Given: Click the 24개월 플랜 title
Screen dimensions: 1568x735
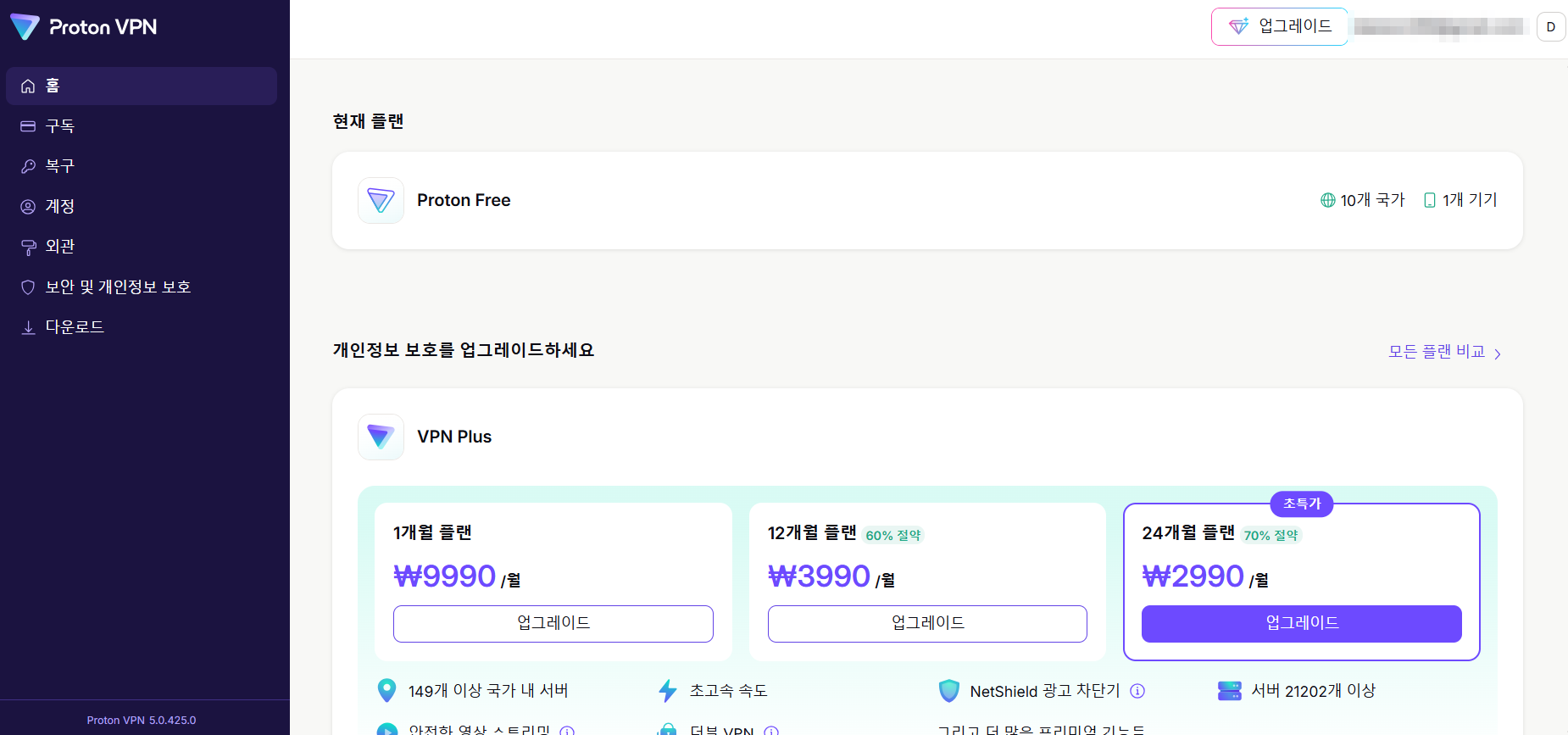Looking at the screenshot, I should pyautogui.click(x=1188, y=532).
